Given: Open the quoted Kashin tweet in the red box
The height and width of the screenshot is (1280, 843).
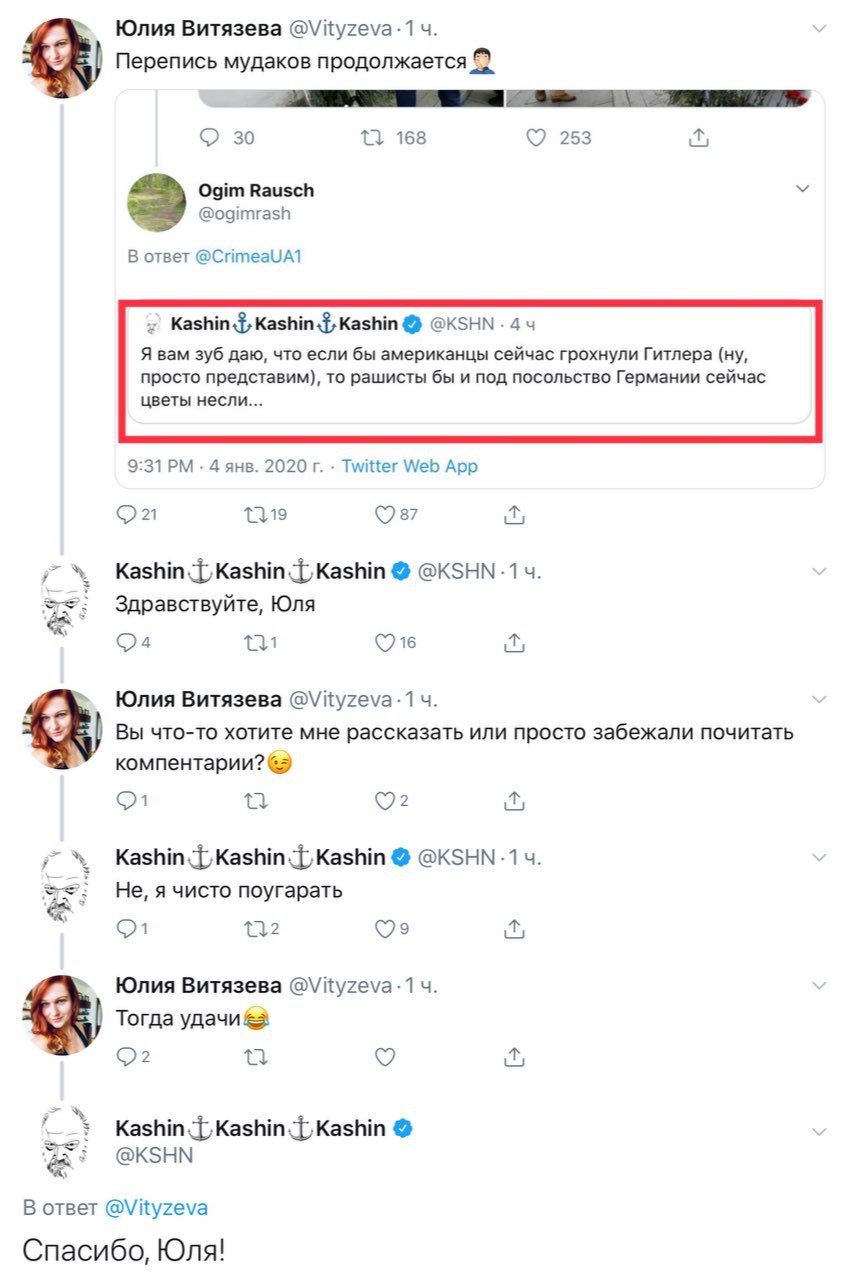Looking at the screenshot, I should click(x=468, y=370).
